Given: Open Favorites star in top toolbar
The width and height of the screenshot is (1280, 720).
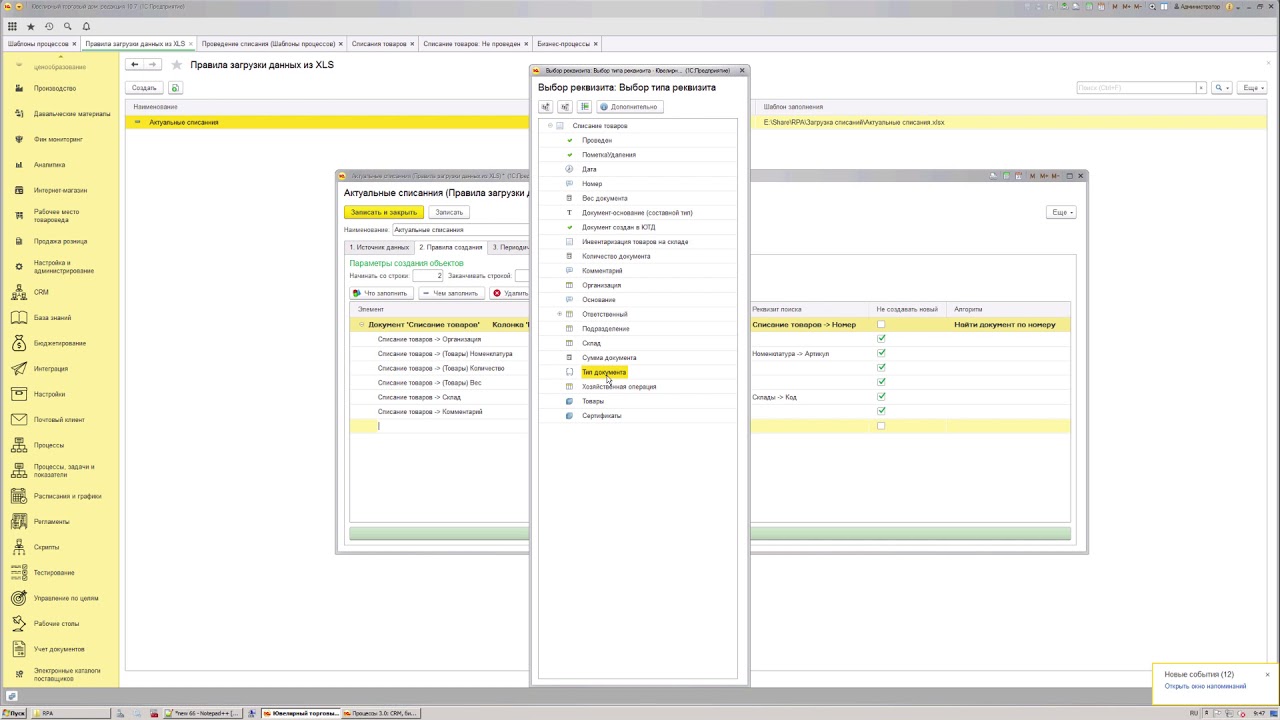Looking at the screenshot, I should click(31, 26).
